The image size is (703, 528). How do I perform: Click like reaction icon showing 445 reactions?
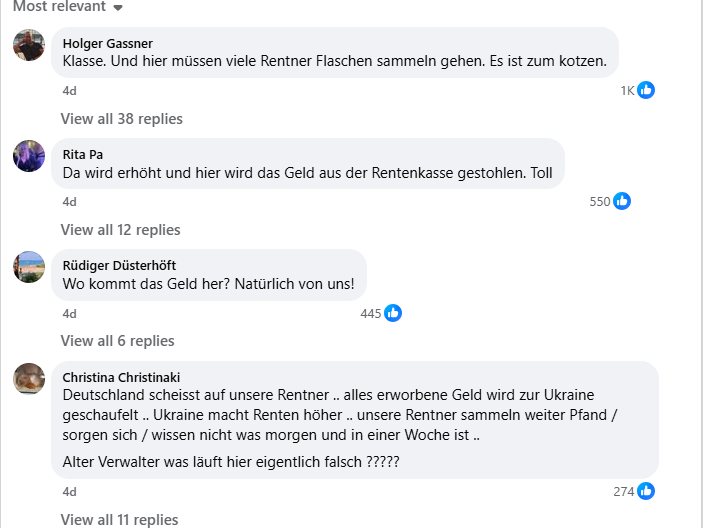pyautogui.click(x=393, y=313)
